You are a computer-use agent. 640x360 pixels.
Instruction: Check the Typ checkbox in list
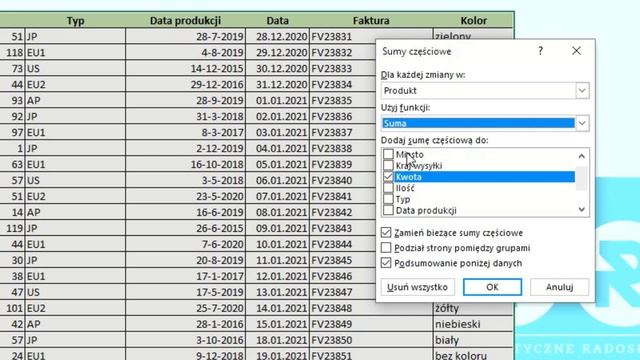388,199
